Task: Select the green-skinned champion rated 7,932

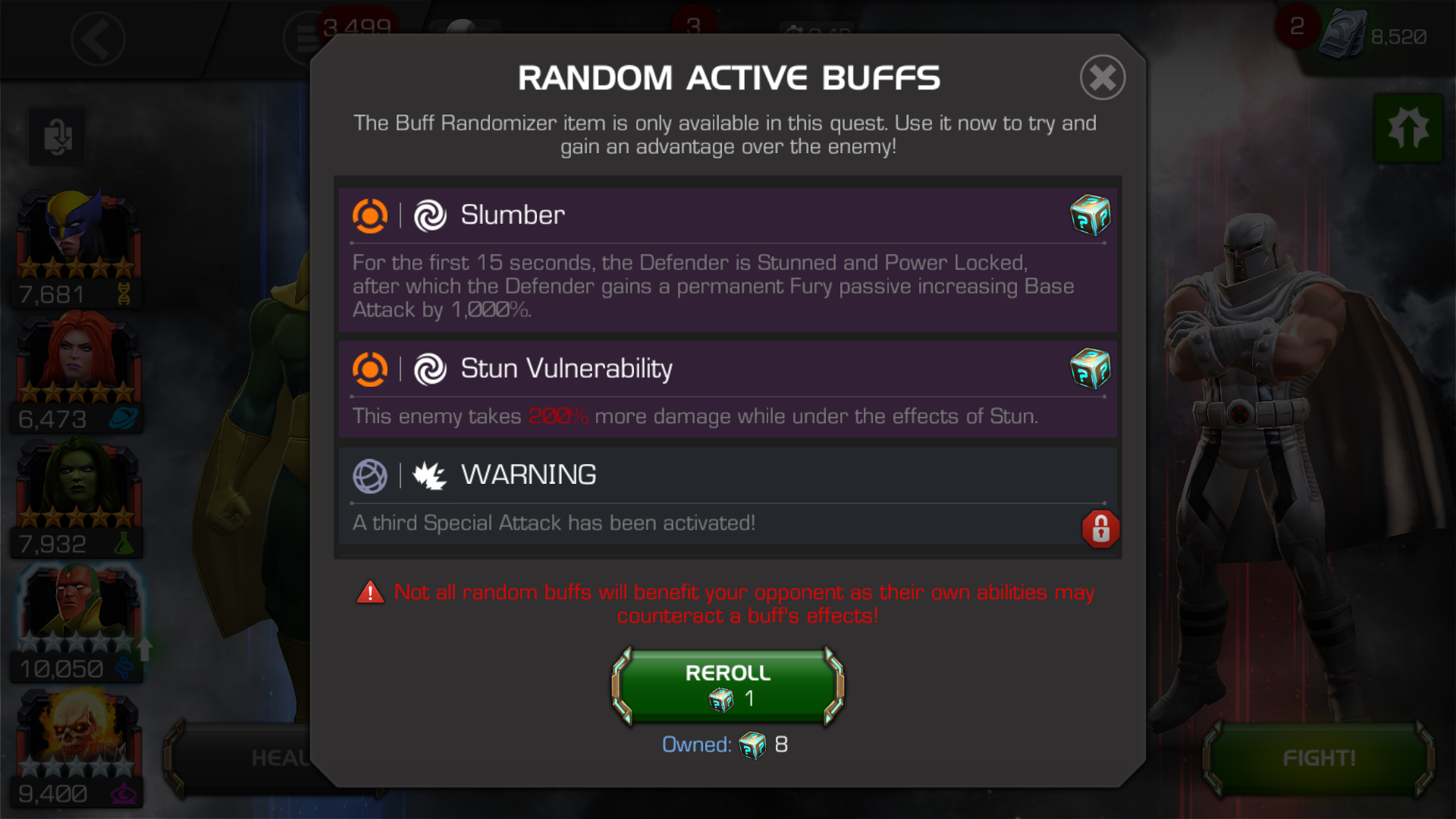Action: point(78,497)
